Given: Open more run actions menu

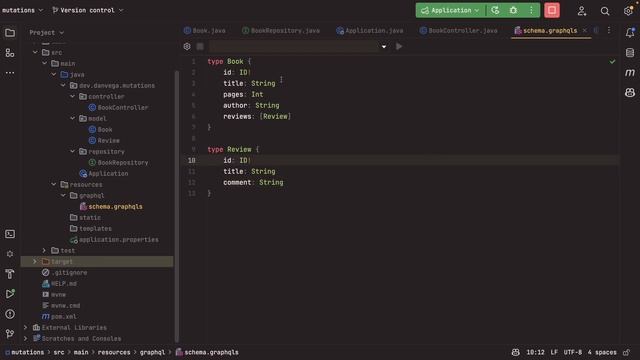Looking at the screenshot, I should (x=531, y=10).
